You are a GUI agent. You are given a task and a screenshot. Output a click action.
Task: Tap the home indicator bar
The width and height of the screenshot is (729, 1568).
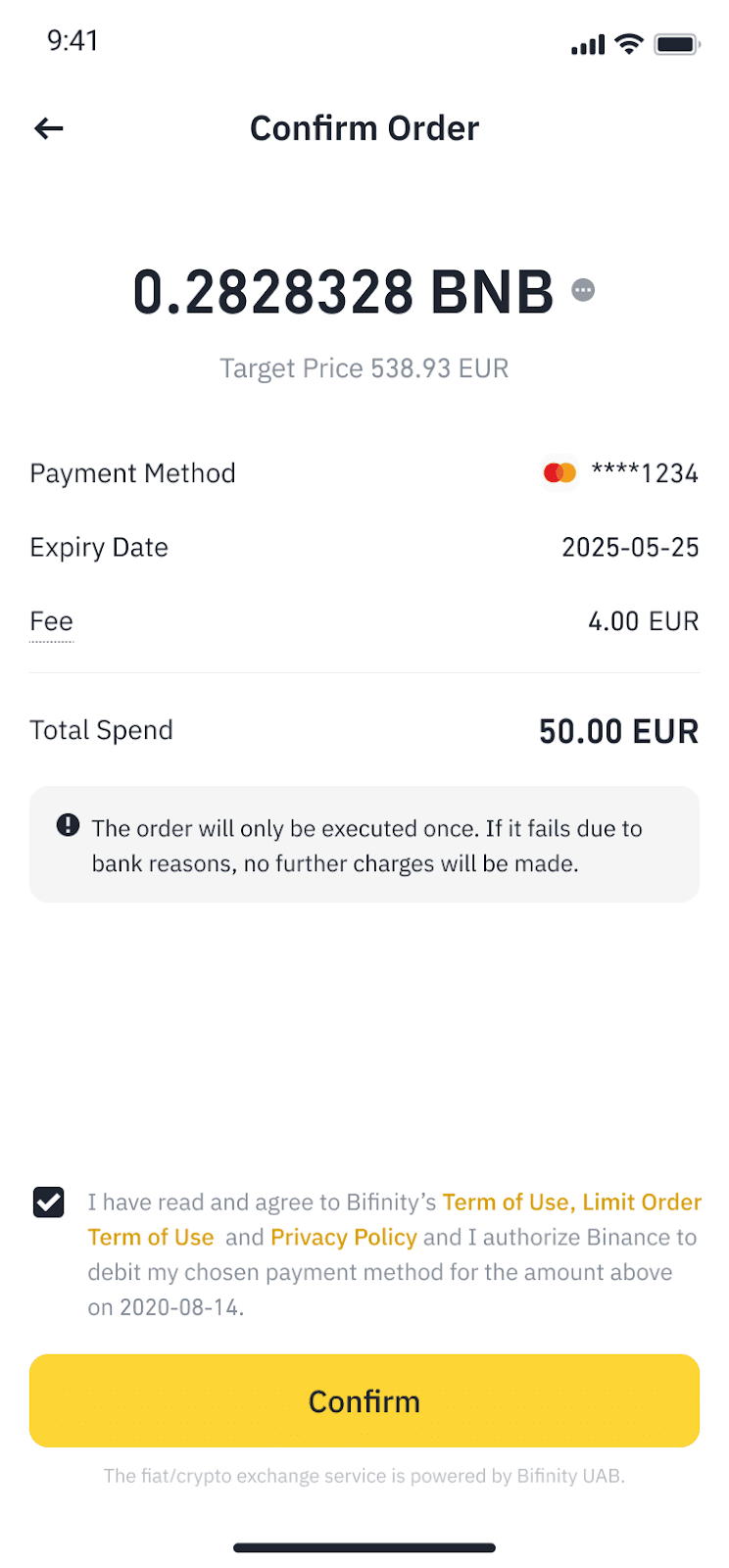(364, 1547)
